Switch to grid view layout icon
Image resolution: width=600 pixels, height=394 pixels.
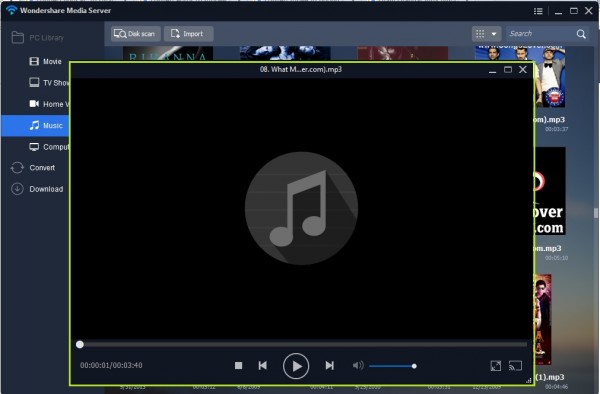(480, 34)
